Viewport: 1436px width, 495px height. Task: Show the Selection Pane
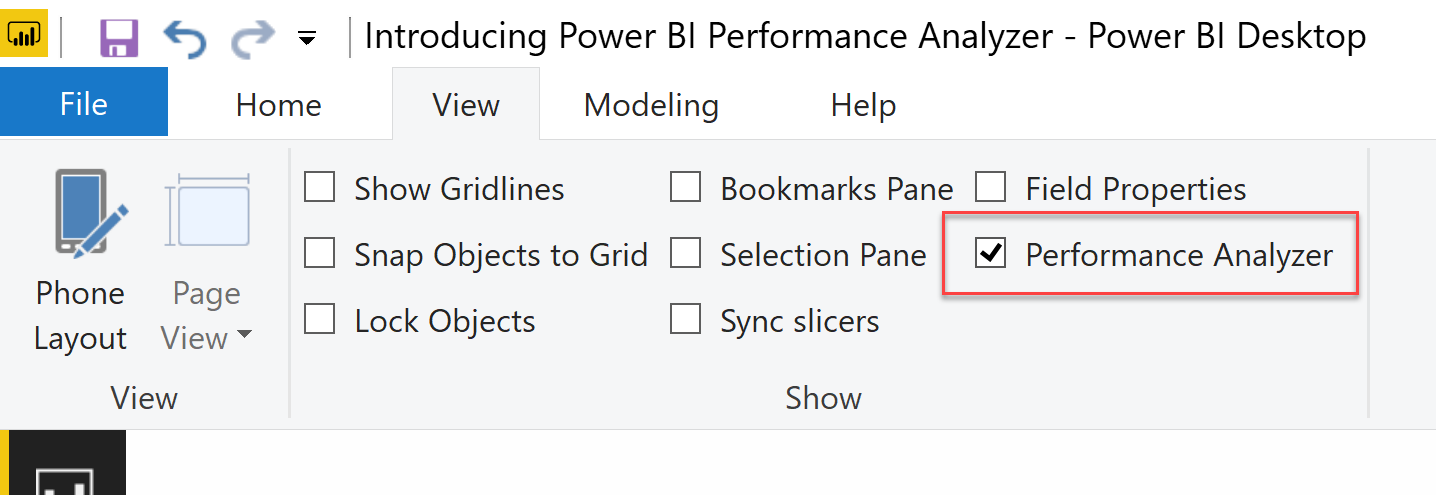[685, 254]
